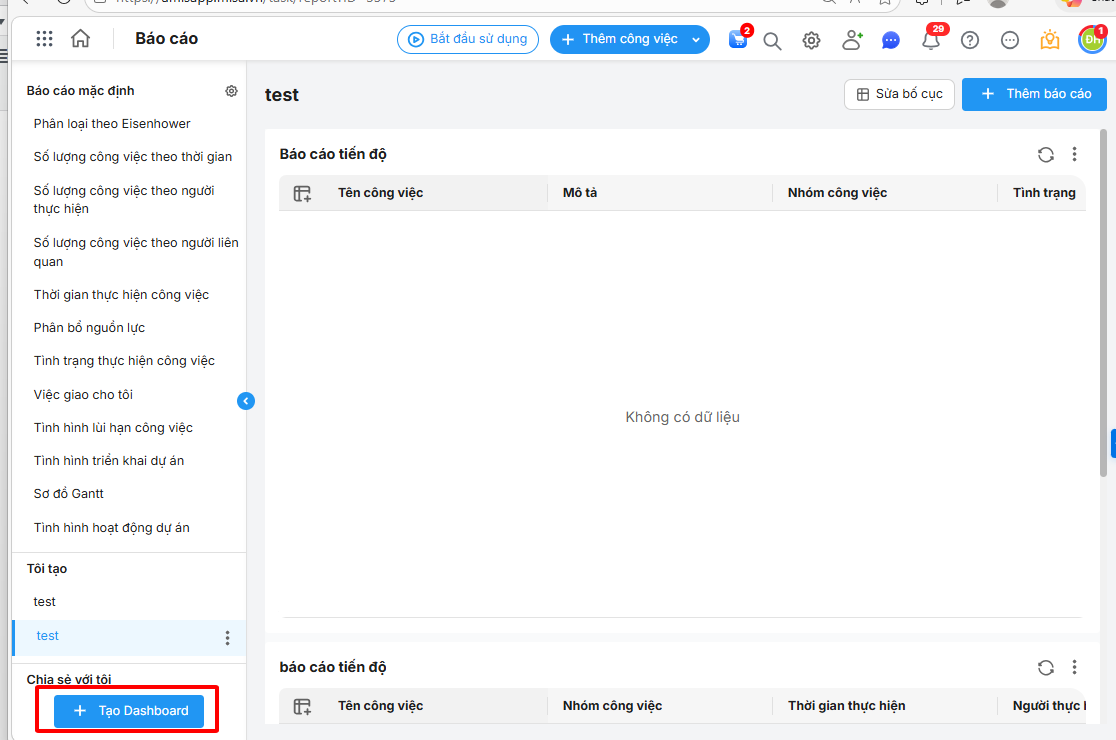
Task: Click the Tạo Dashboard button
Action: [x=129, y=711]
